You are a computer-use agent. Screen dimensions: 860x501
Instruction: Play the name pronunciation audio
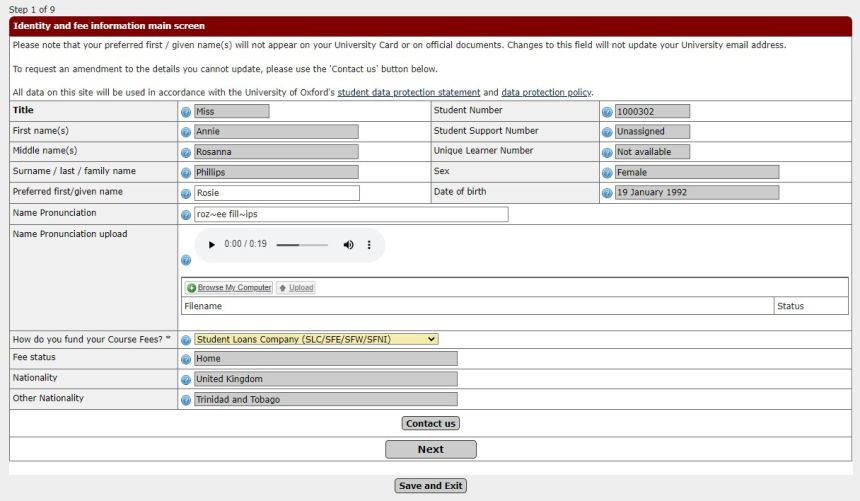click(x=211, y=245)
